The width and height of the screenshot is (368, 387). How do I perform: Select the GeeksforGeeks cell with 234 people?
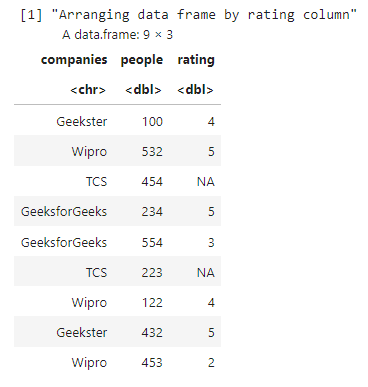[64, 212]
